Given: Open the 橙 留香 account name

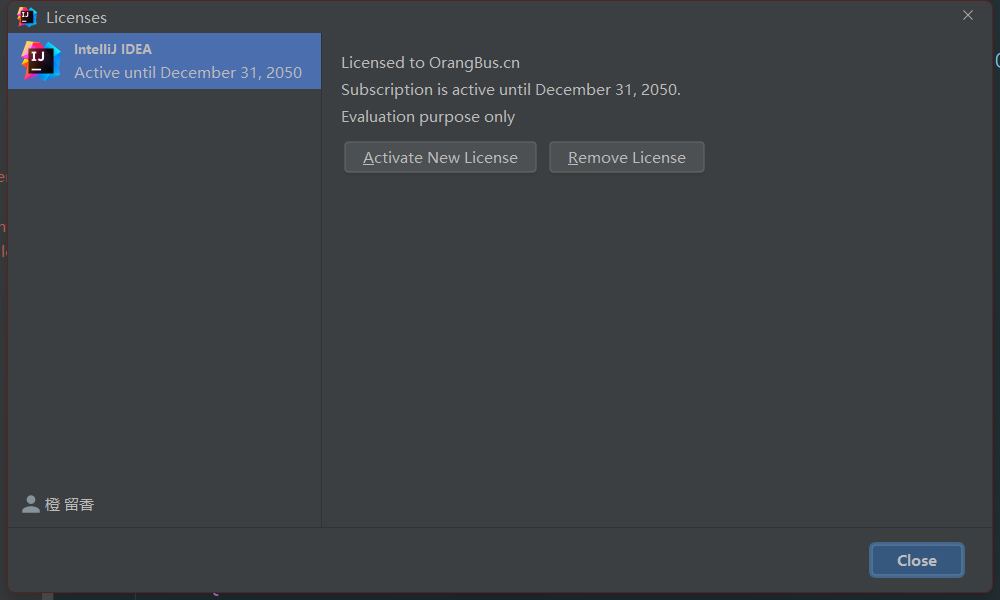Looking at the screenshot, I should point(70,505).
